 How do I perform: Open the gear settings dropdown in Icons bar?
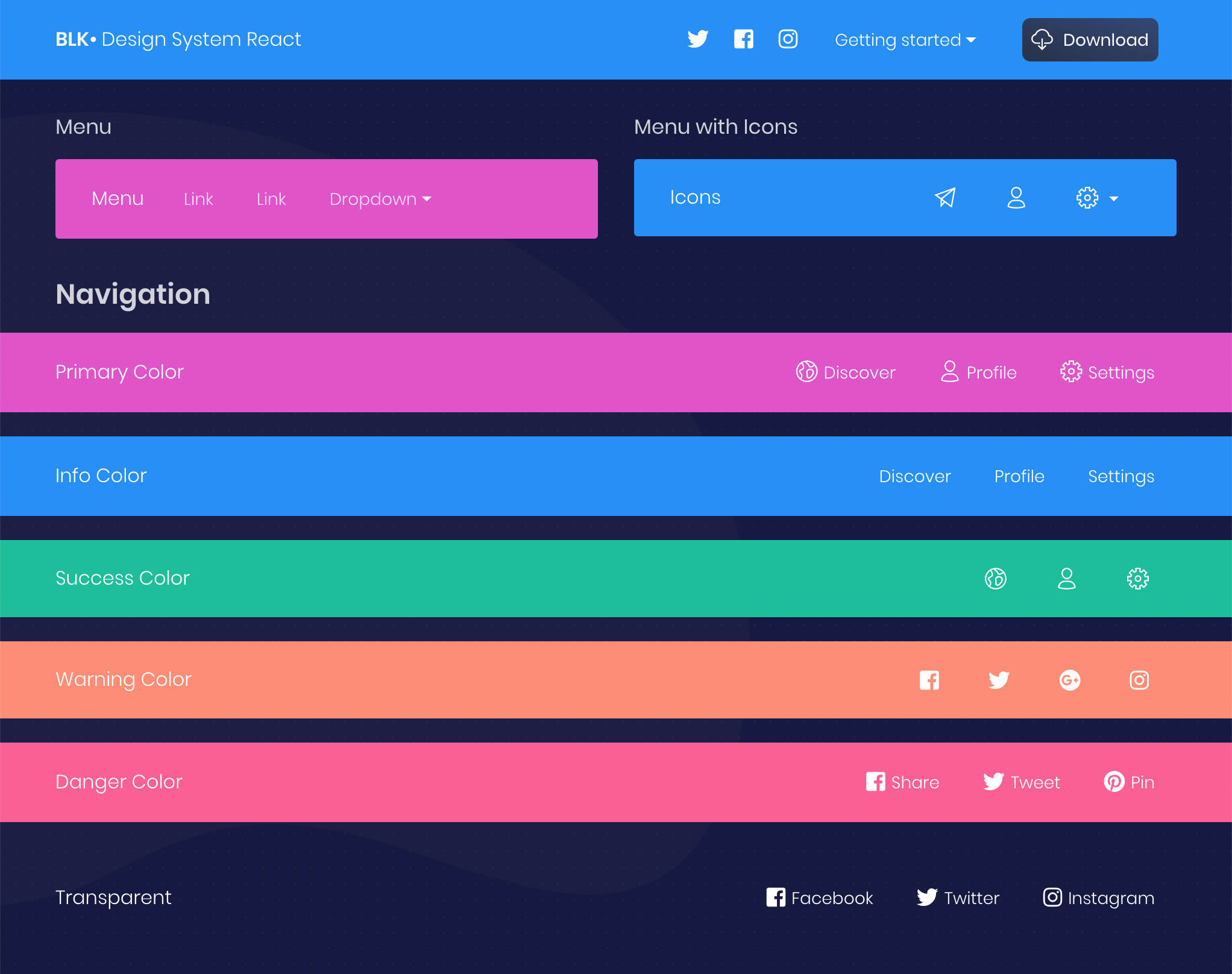click(1096, 198)
